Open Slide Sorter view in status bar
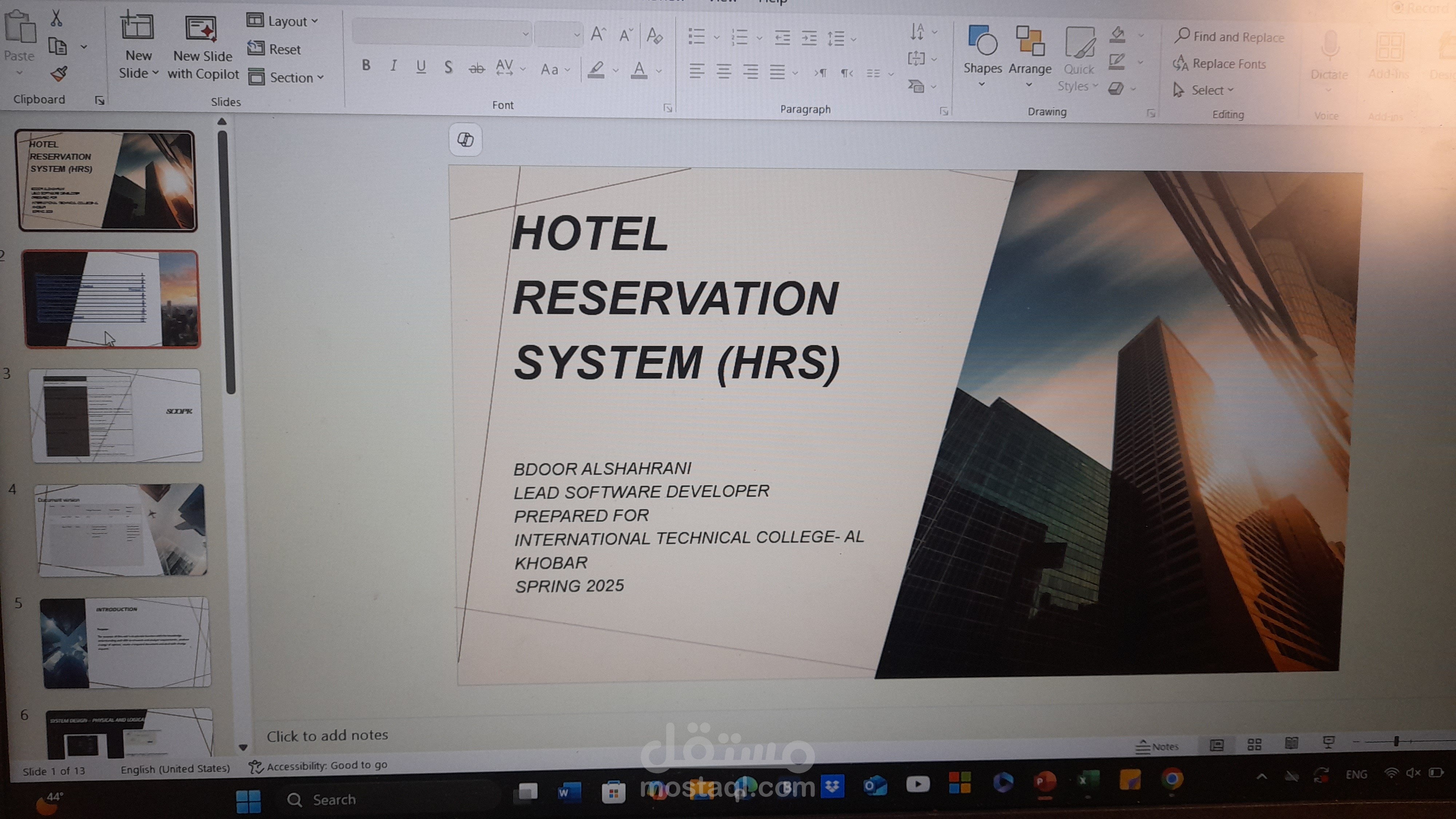 click(1254, 745)
